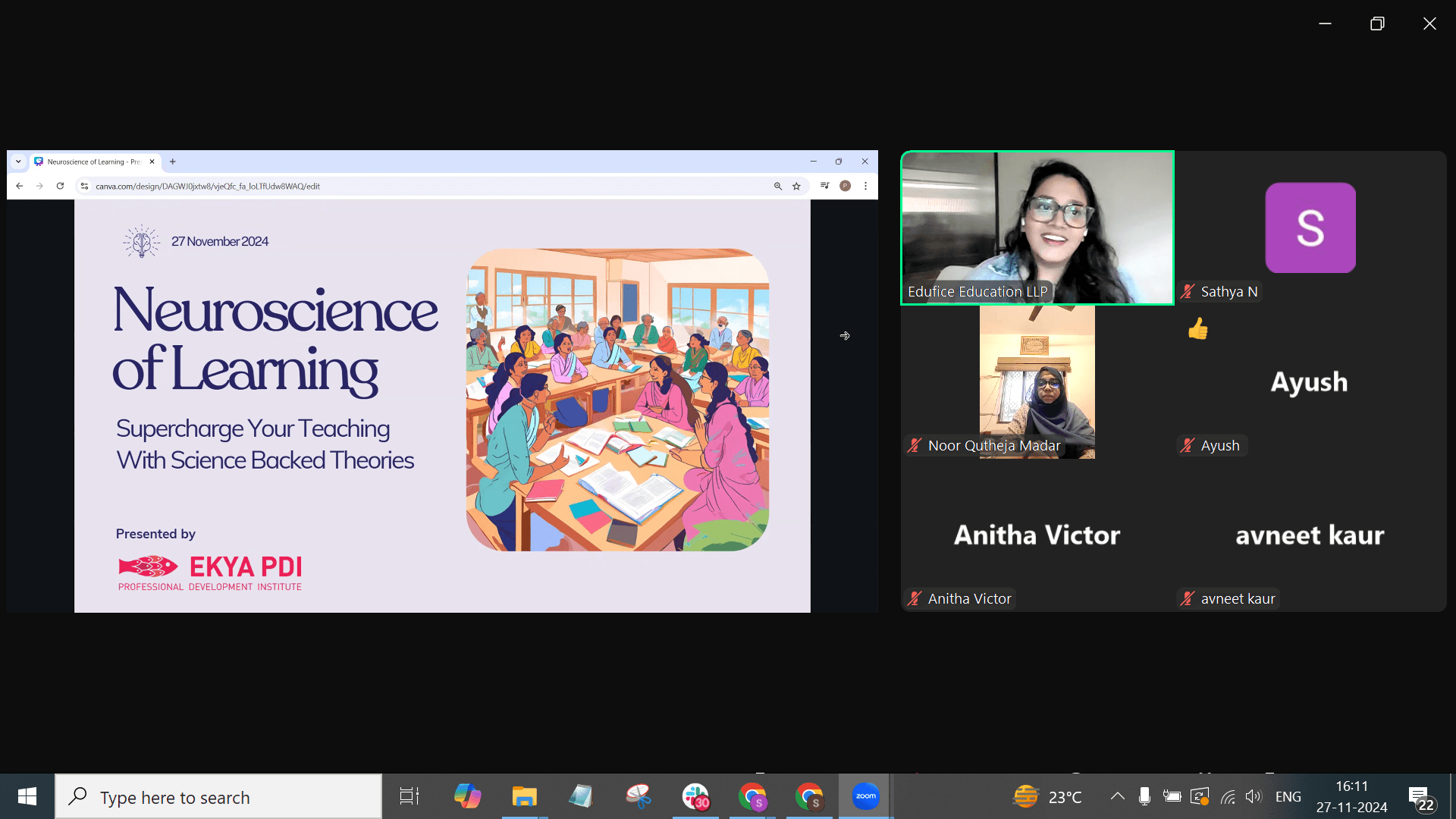Viewport: 1456px width, 819px height.
Task: Close the Neuroscience of Learning tab
Action: click(x=152, y=162)
